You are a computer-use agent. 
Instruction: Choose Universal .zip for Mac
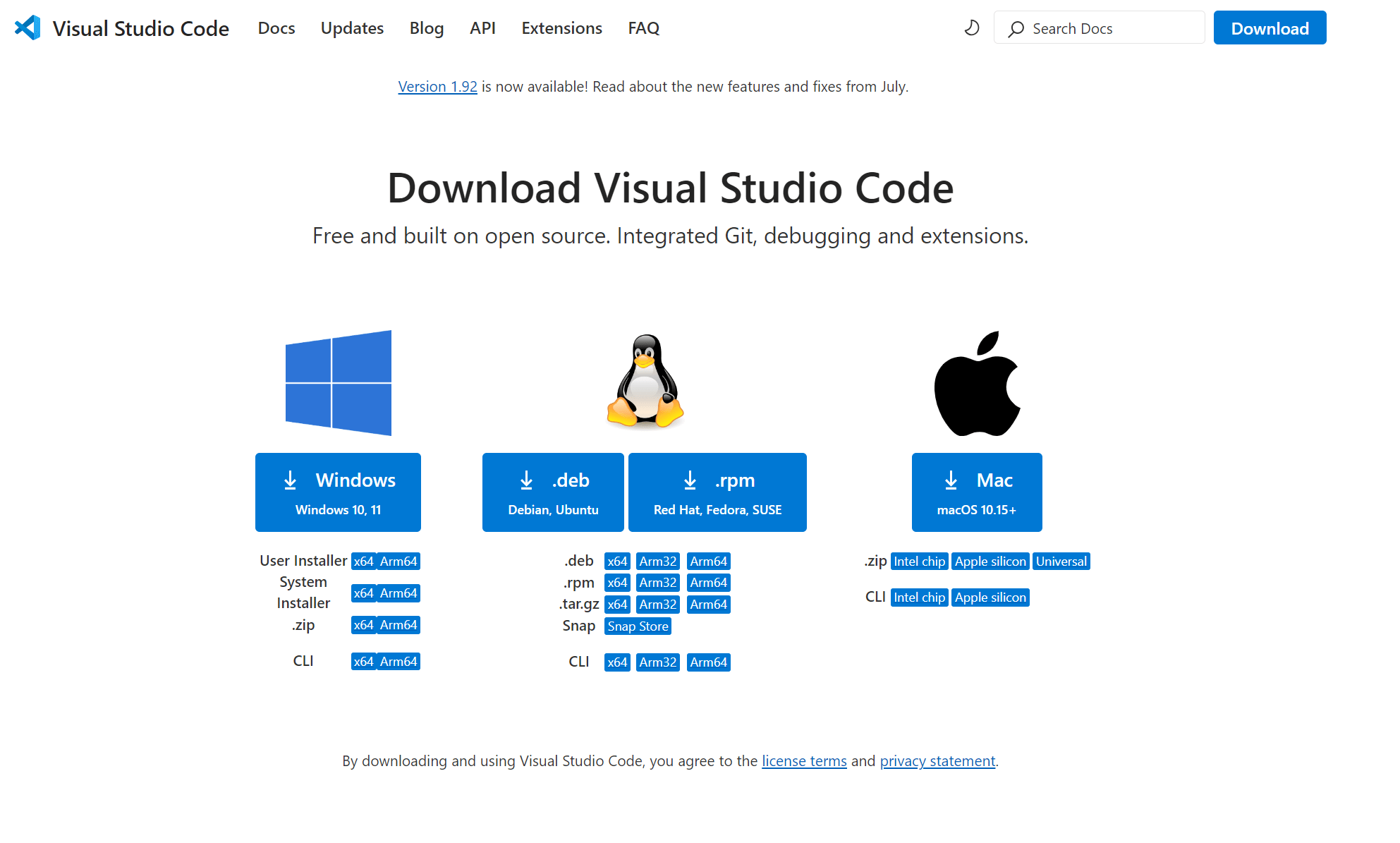click(1061, 562)
